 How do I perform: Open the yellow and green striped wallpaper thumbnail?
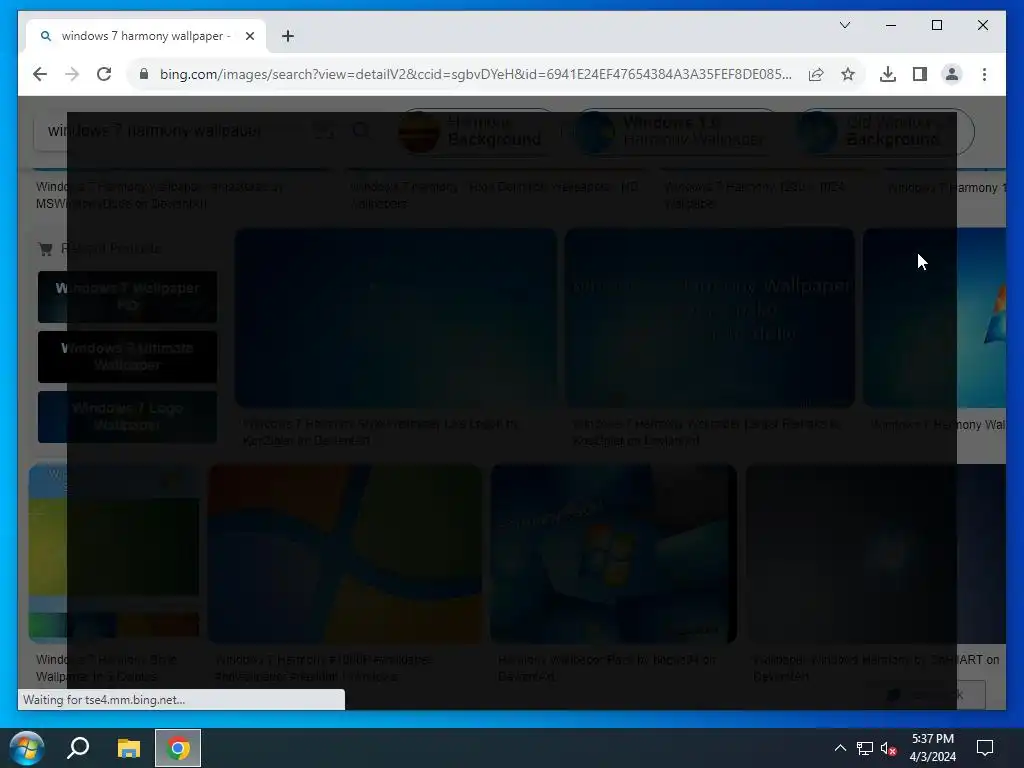click(114, 554)
